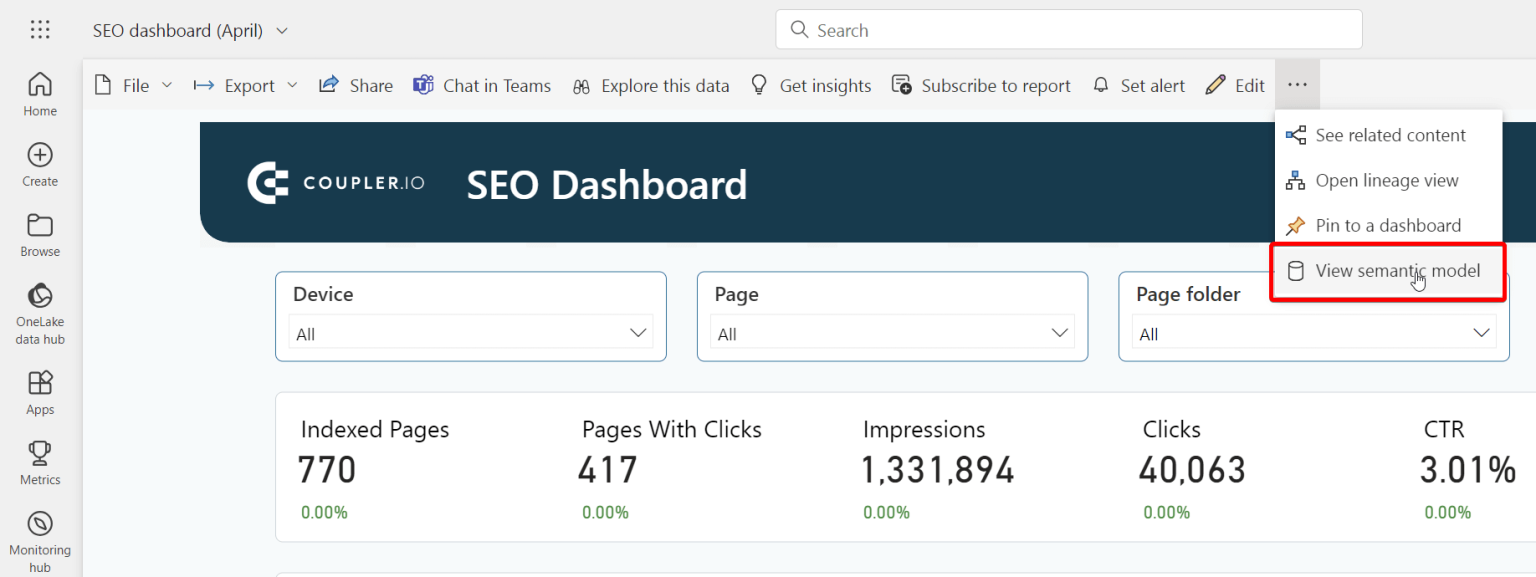Open Browse folder in sidebar
Image resolution: width=1536 pixels, height=577 pixels.
pos(40,234)
